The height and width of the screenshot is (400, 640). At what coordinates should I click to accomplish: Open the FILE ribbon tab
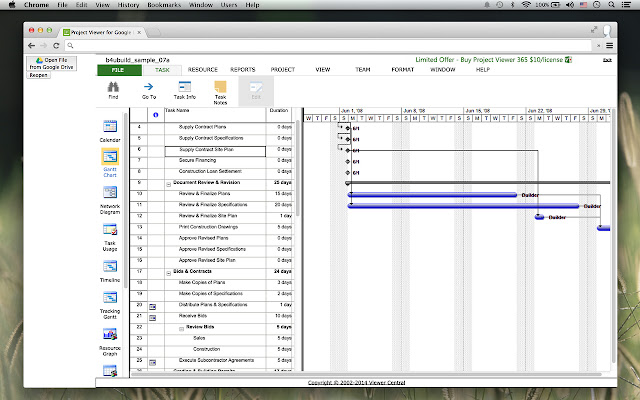tap(118, 70)
